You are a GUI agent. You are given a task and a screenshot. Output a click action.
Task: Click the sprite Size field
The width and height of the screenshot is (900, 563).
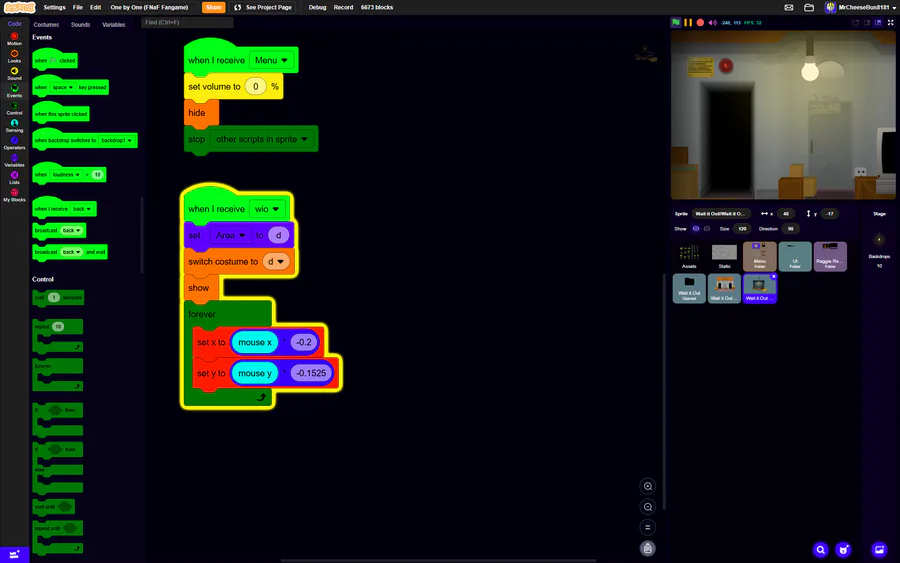[742, 228]
